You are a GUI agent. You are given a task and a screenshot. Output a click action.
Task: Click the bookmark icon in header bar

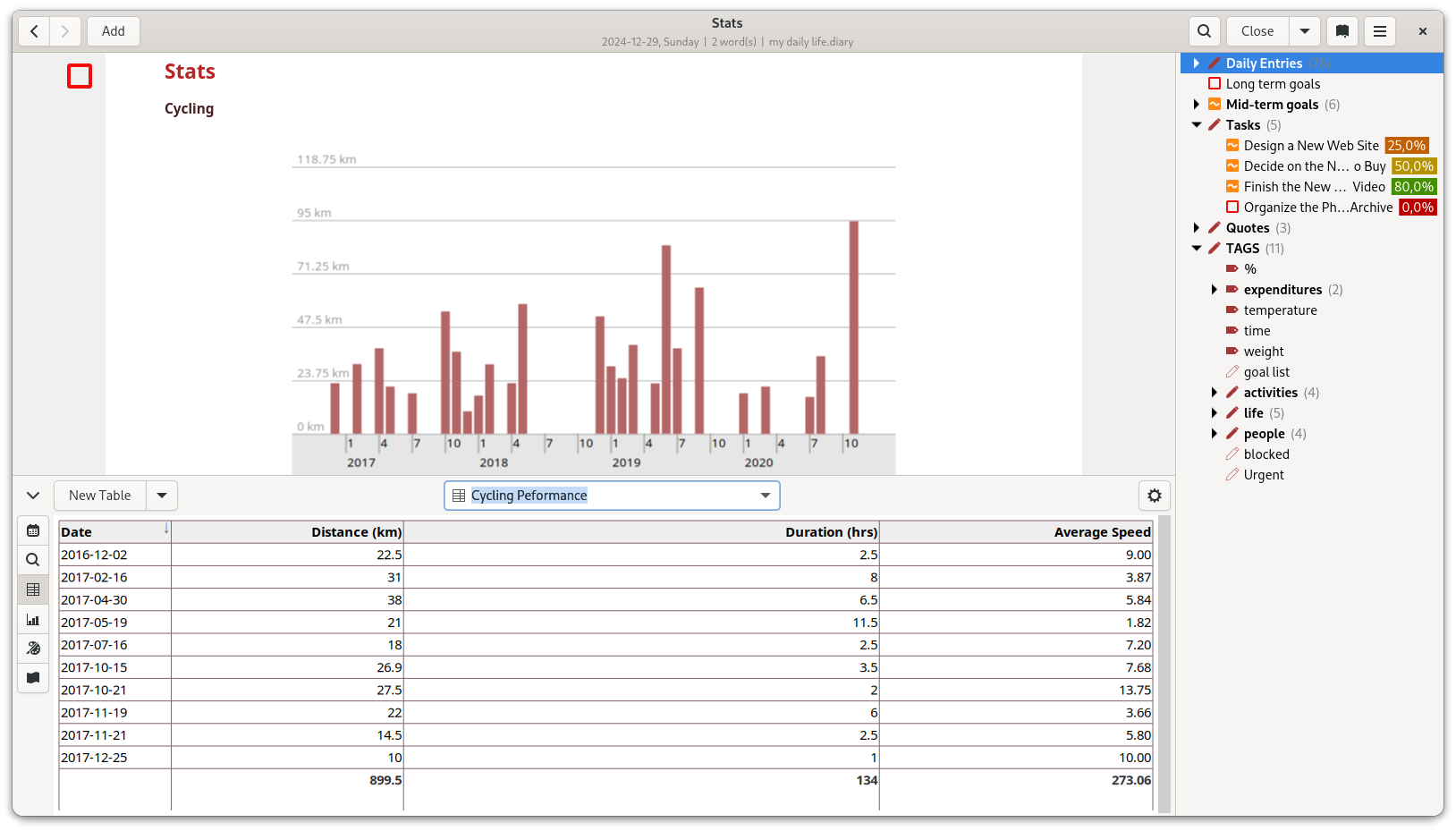pyautogui.click(x=1342, y=31)
